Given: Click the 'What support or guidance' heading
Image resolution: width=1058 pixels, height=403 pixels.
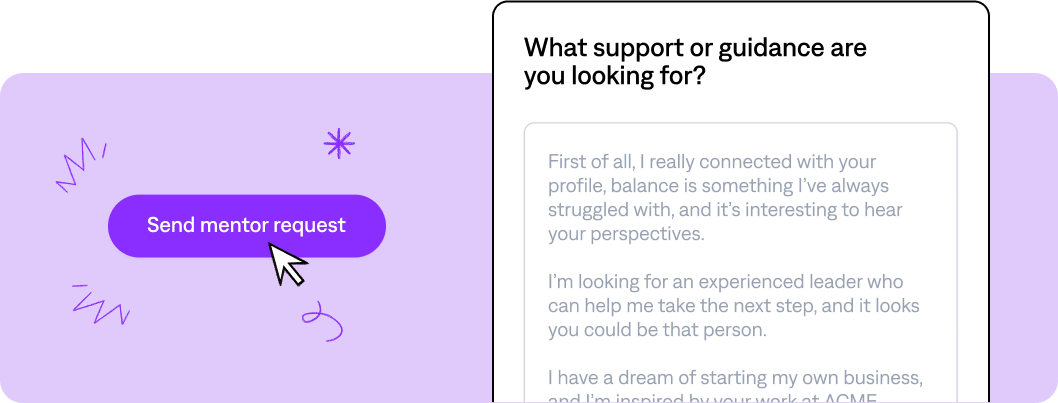Looking at the screenshot, I should point(695,48).
